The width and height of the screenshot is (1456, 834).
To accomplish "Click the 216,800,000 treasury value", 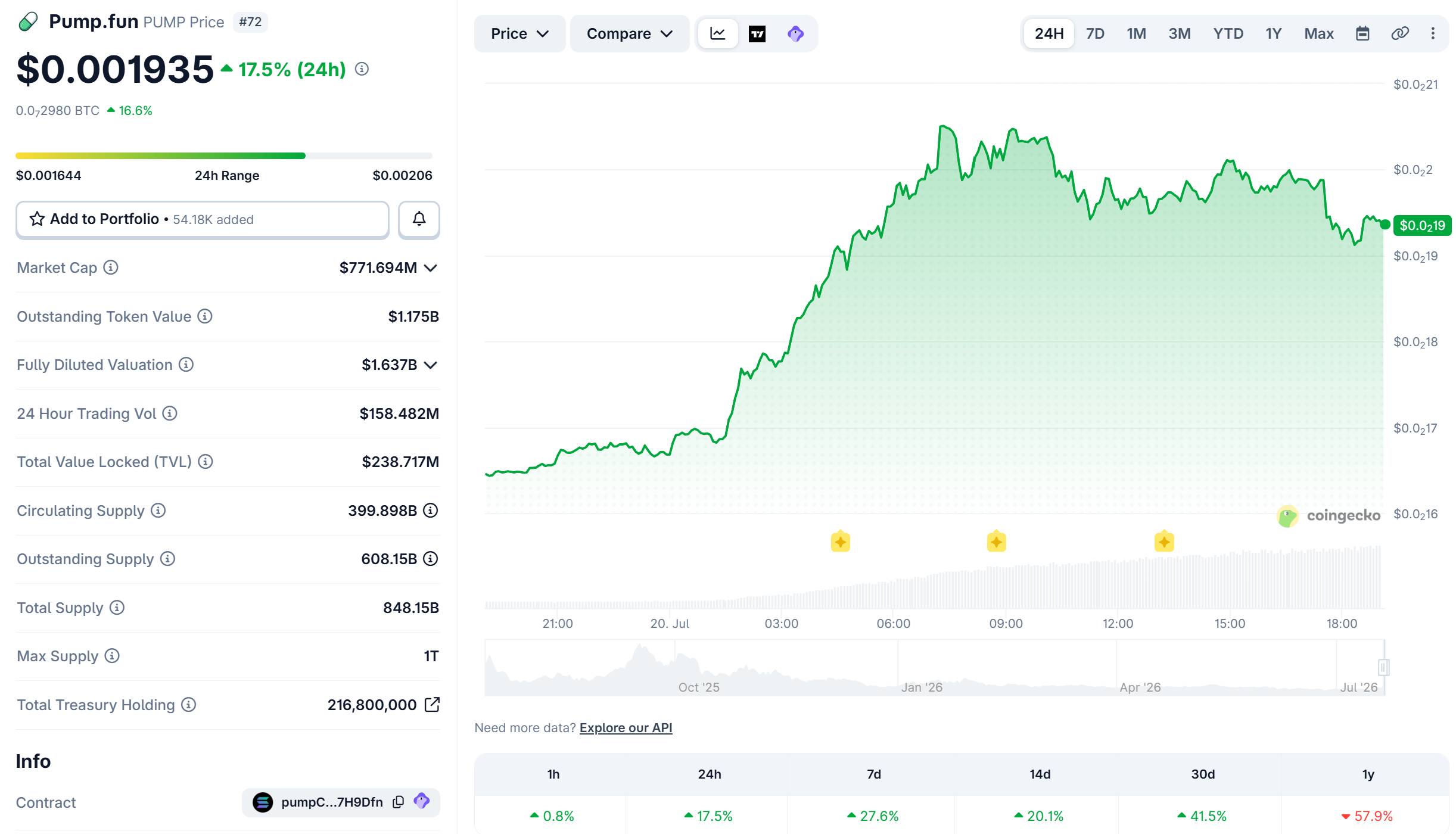I will click(x=372, y=705).
